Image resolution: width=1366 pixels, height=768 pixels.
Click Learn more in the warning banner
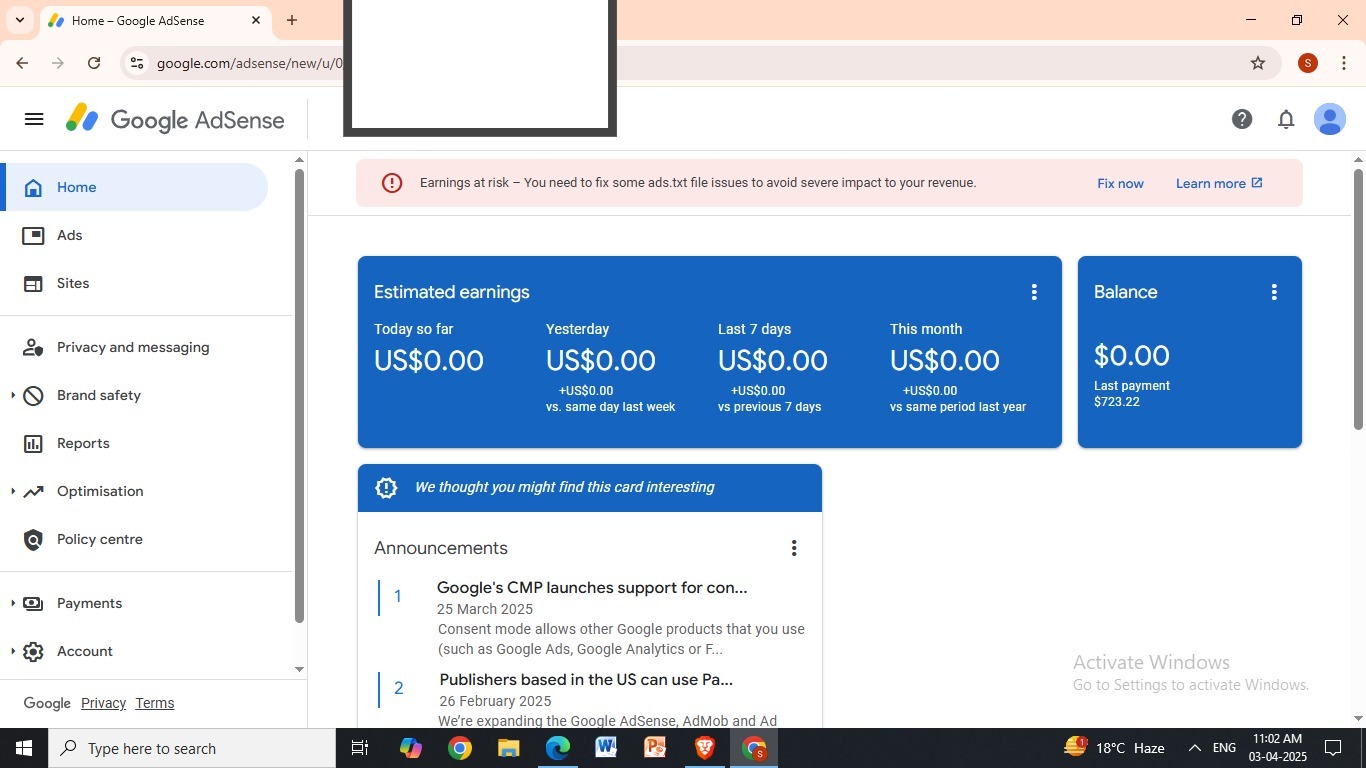click(1219, 183)
